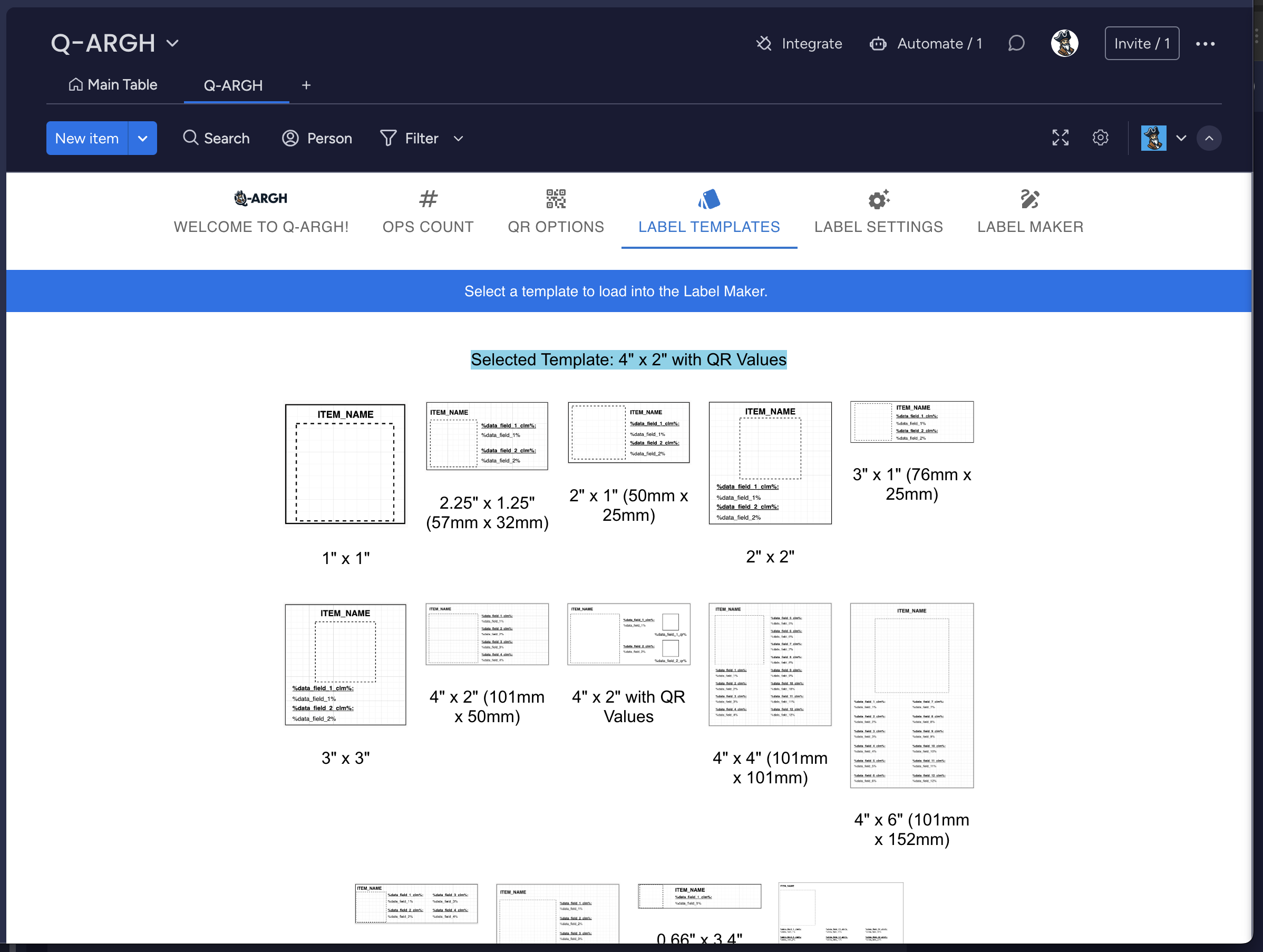This screenshot has width=1263, height=952.
Task: Select the 3" x 3" template thumbnail
Action: pyautogui.click(x=345, y=664)
